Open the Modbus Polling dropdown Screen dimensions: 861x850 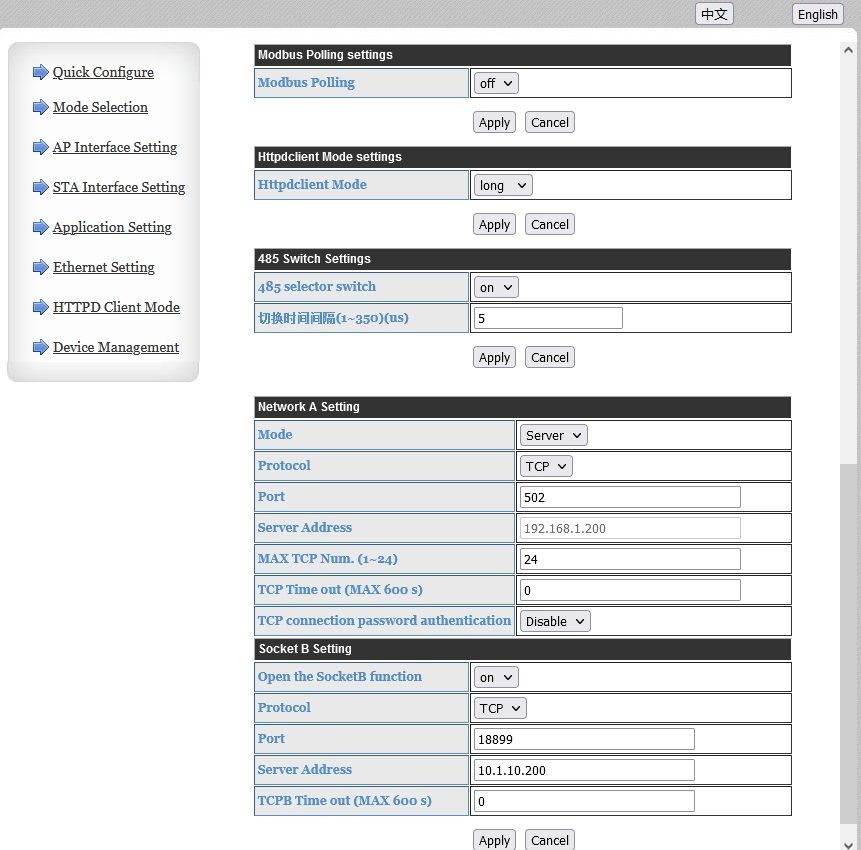tap(496, 83)
